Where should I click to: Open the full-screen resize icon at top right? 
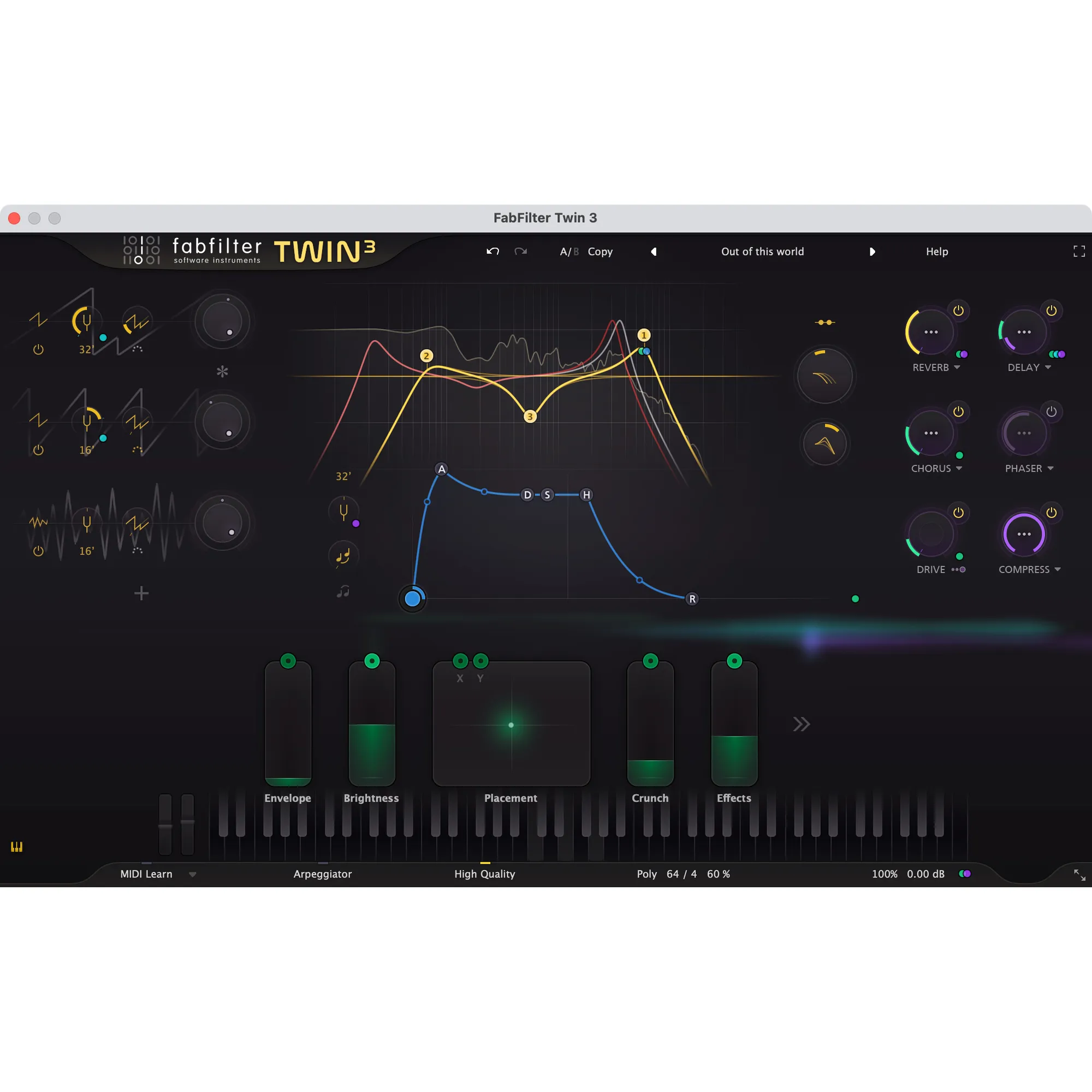1078,252
